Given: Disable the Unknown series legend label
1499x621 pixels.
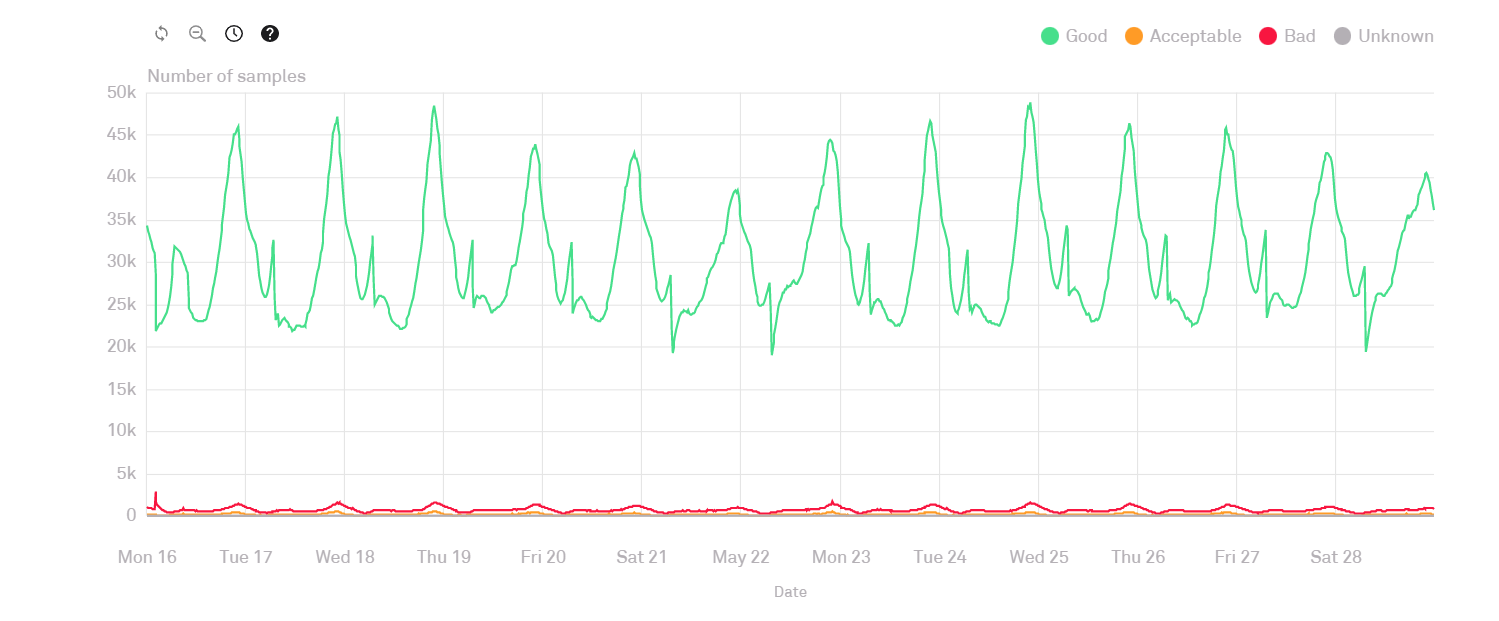Looking at the screenshot, I should click(1395, 37).
